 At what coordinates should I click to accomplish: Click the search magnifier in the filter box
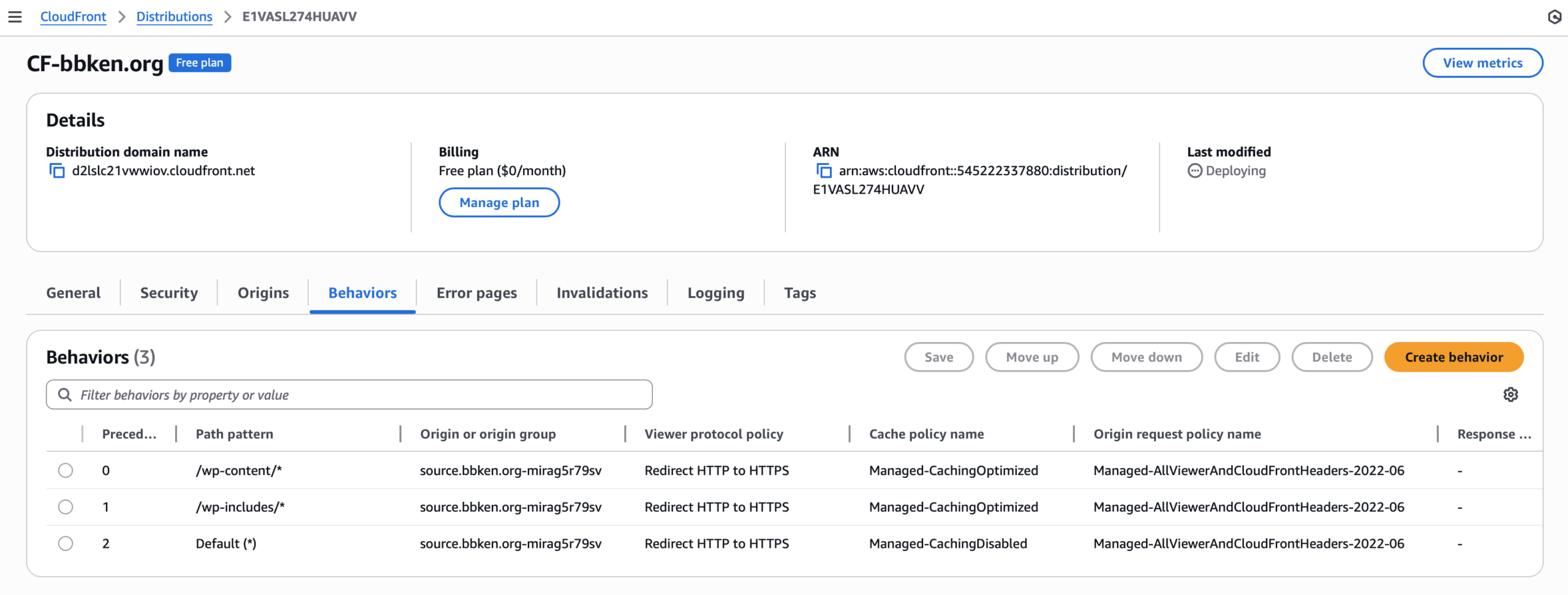64,395
